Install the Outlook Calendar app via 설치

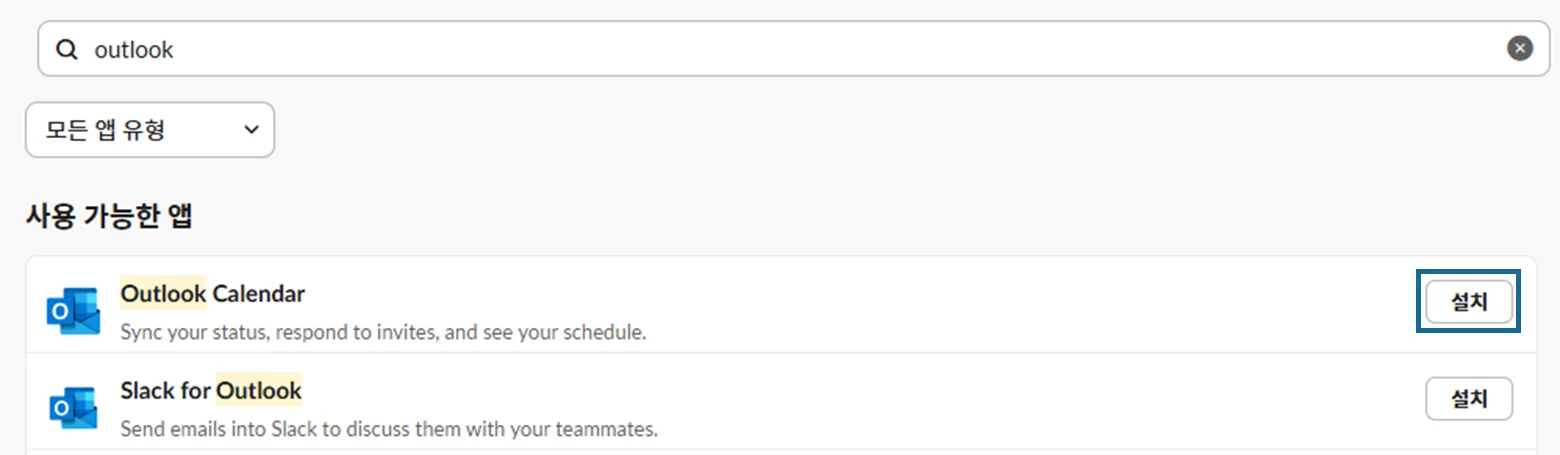(x=1468, y=303)
